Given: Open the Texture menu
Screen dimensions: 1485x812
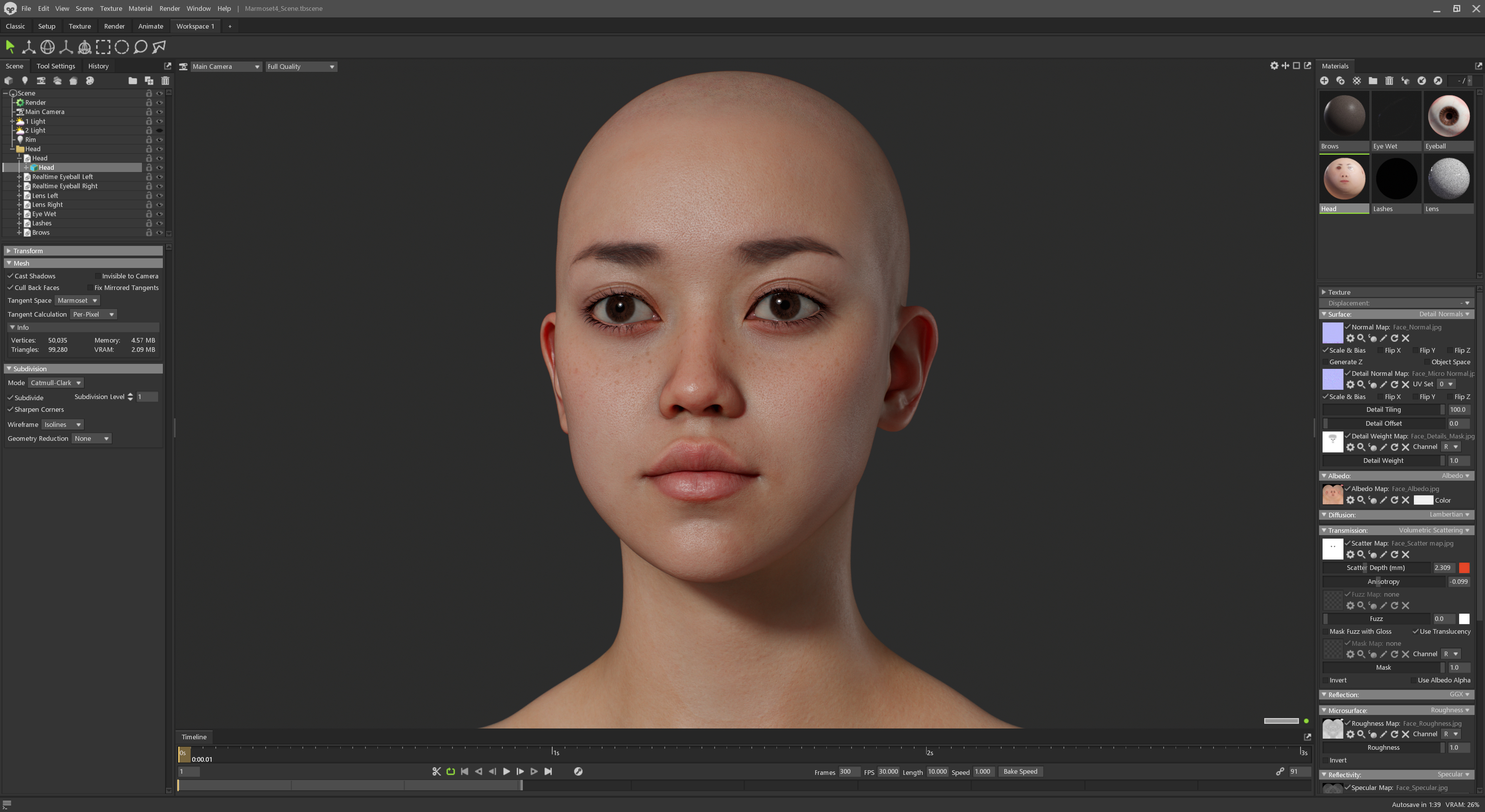Looking at the screenshot, I should coord(111,8).
